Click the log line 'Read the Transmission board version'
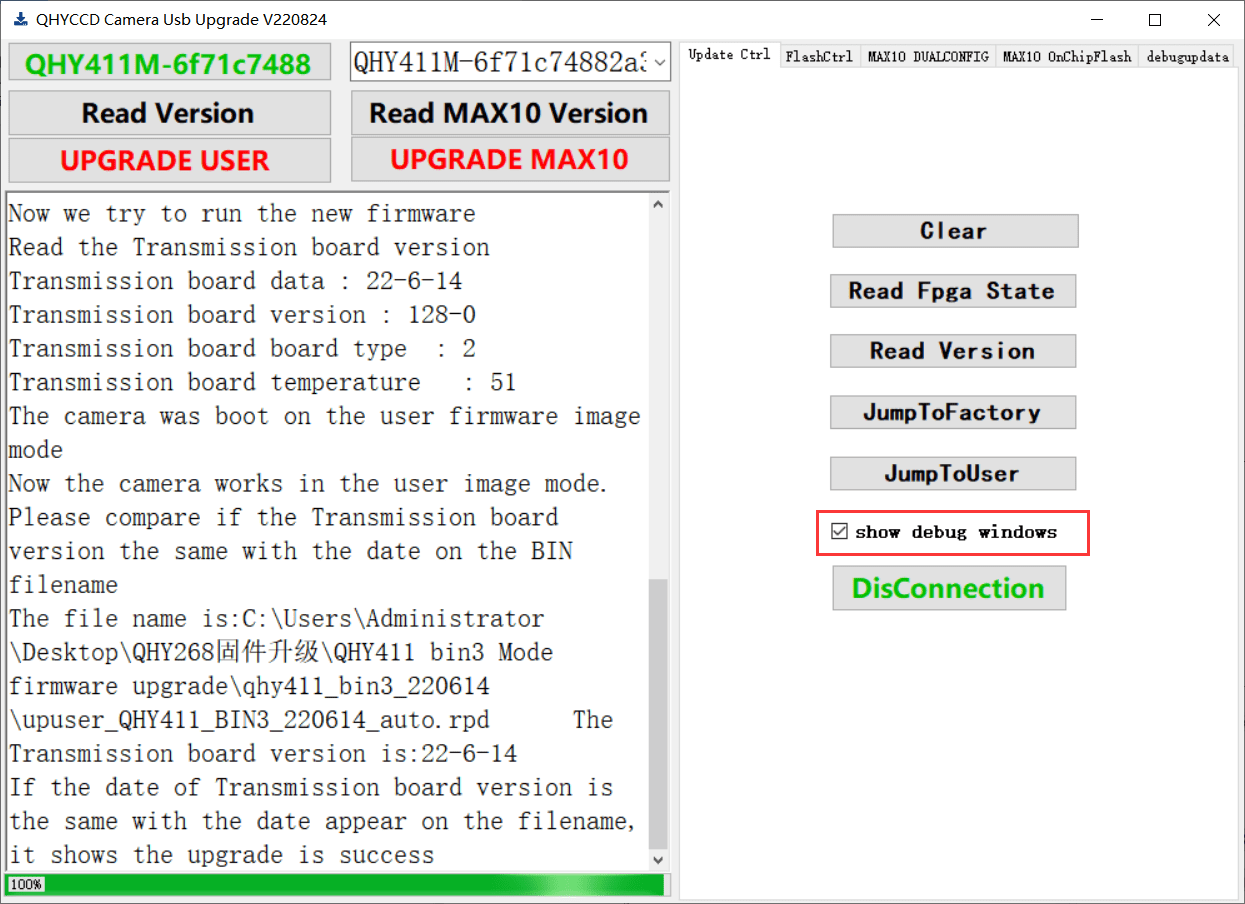 coord(250,247)
